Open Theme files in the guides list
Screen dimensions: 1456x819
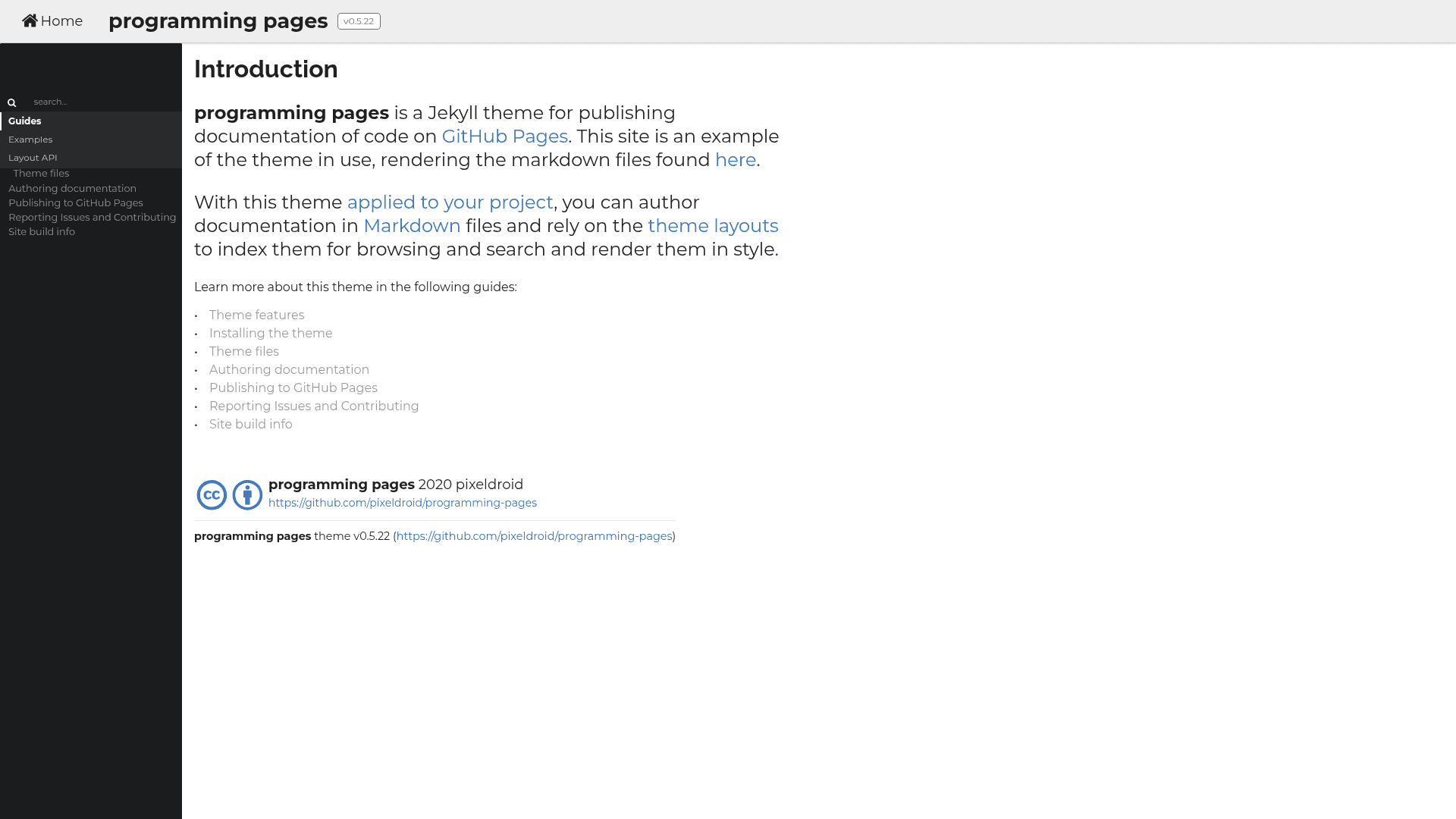click(244, 352)
